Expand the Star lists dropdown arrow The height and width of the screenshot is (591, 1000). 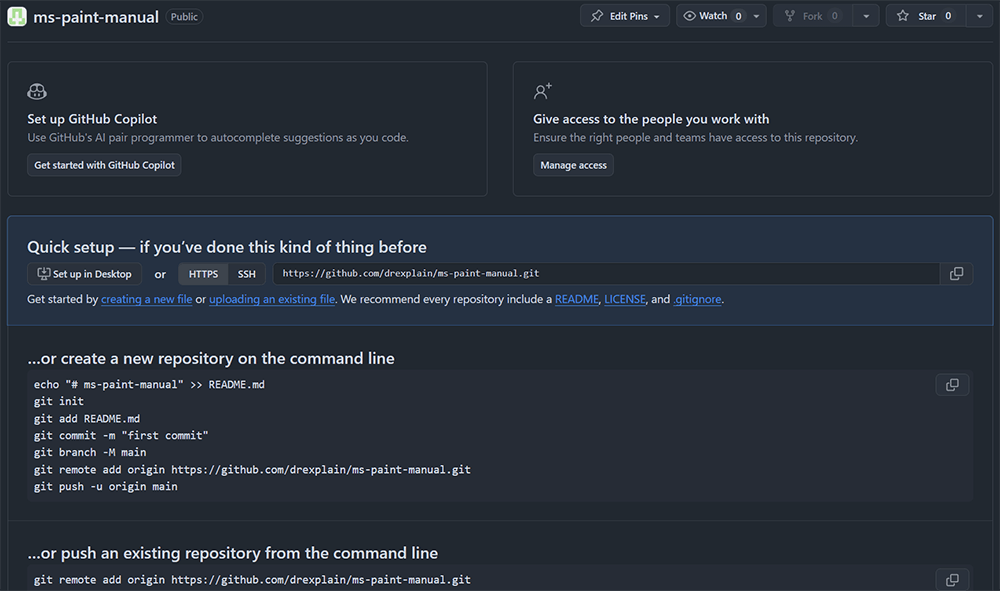click(x=980, y=16)
